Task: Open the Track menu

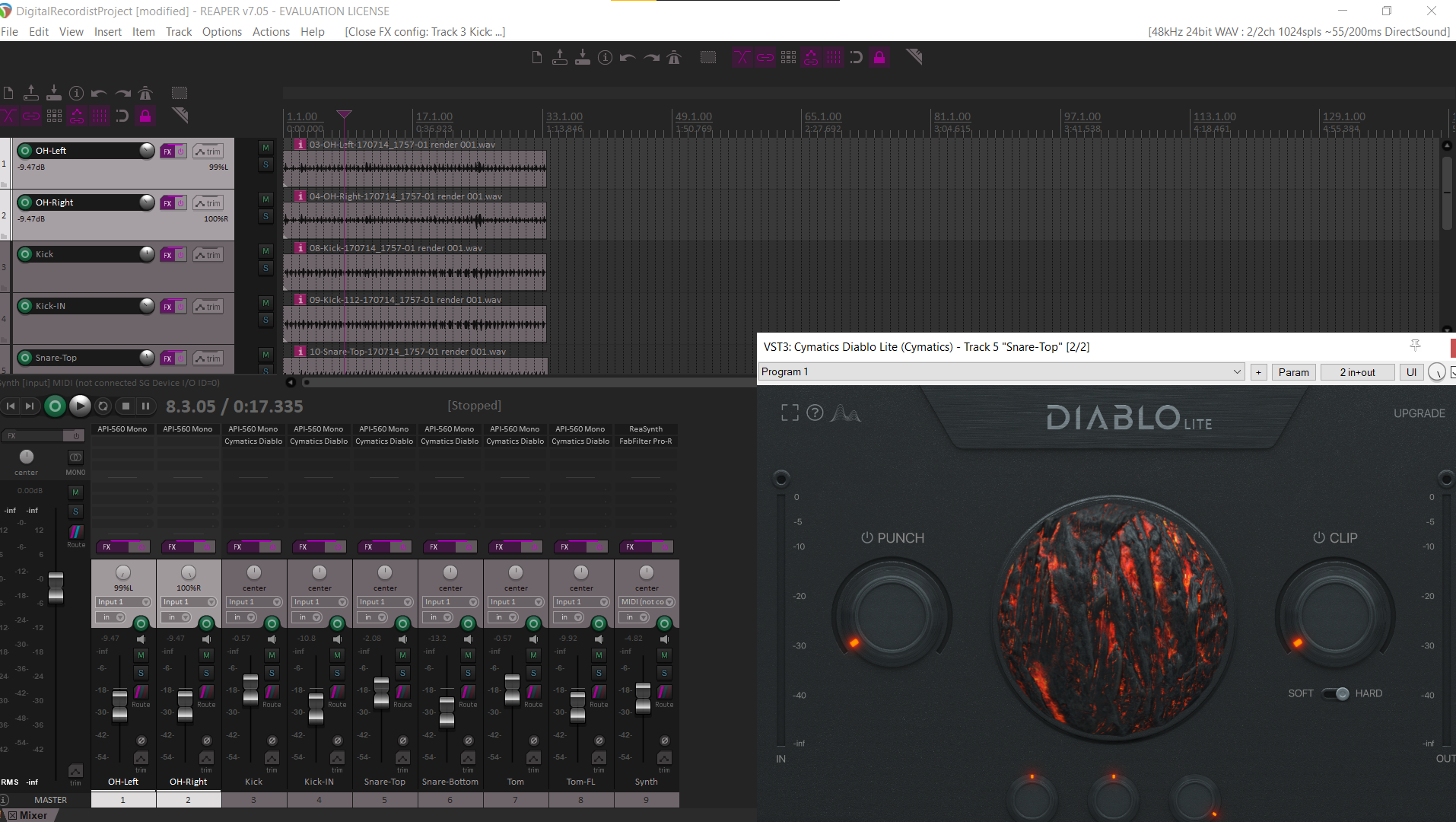Action: point(179,32)
